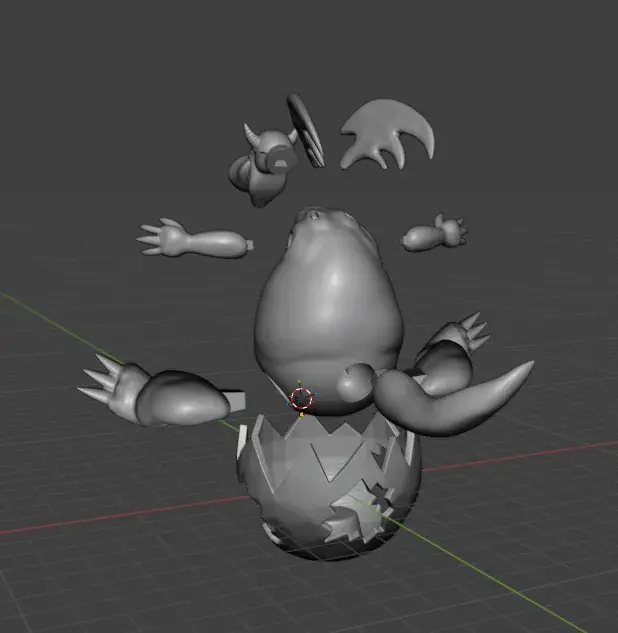Select the short arm with small paw
Image resolution: width=618 pixels, height=633 pixels.
point(434,234)
